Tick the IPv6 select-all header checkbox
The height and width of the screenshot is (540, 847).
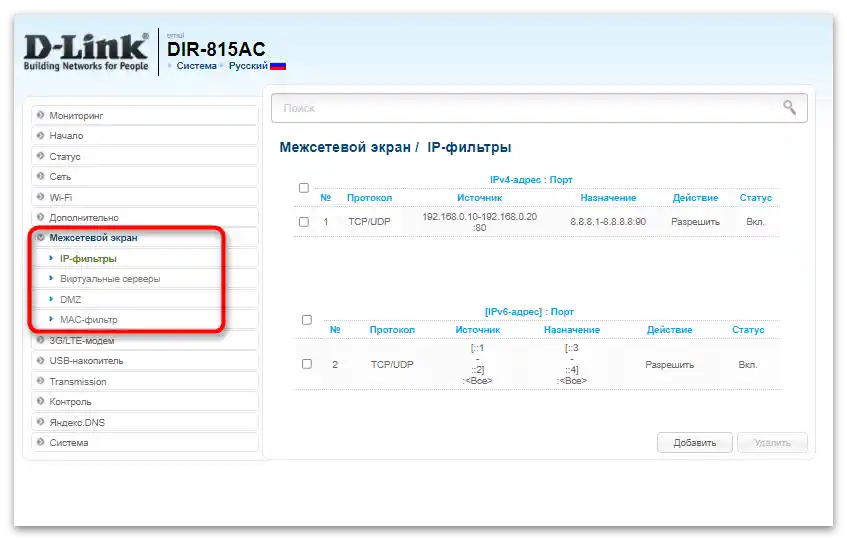click(307, 320)
